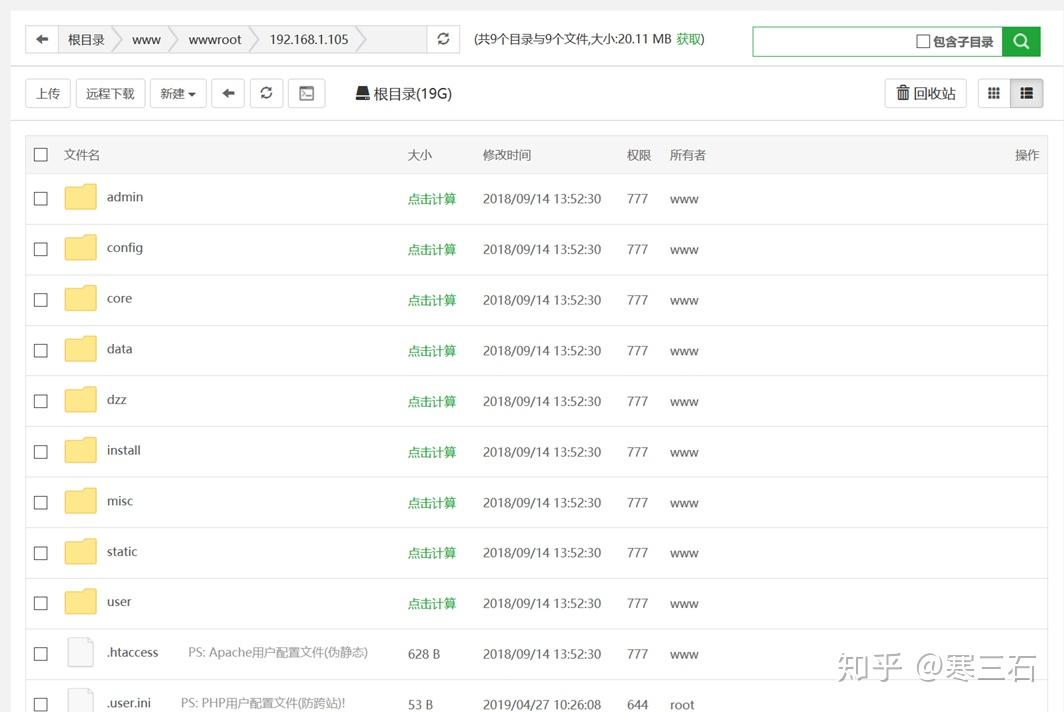
Task: Click the 文件名 column header
Action: [x=81, y=155]
